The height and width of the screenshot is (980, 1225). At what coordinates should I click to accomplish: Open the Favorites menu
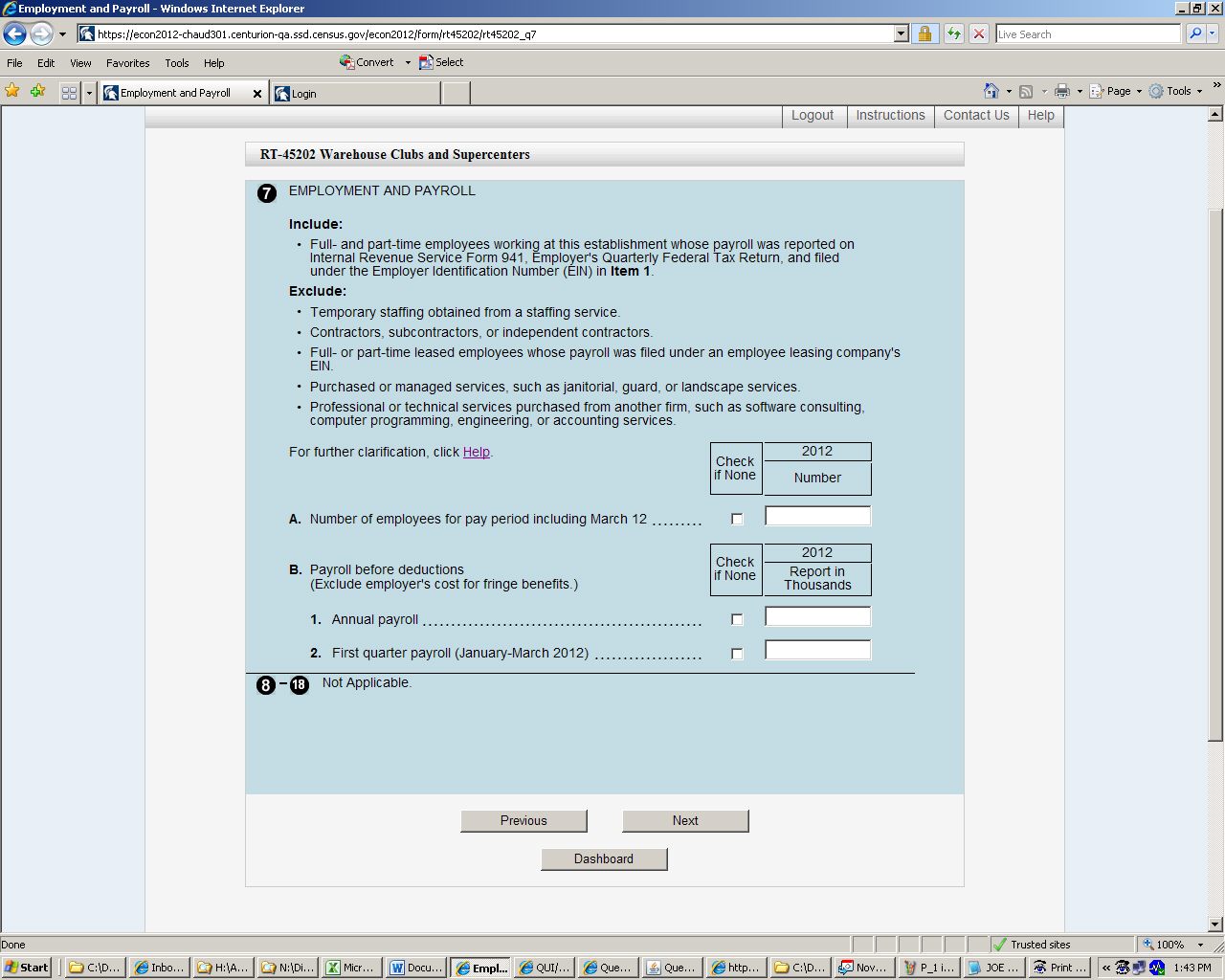point(128,63)
